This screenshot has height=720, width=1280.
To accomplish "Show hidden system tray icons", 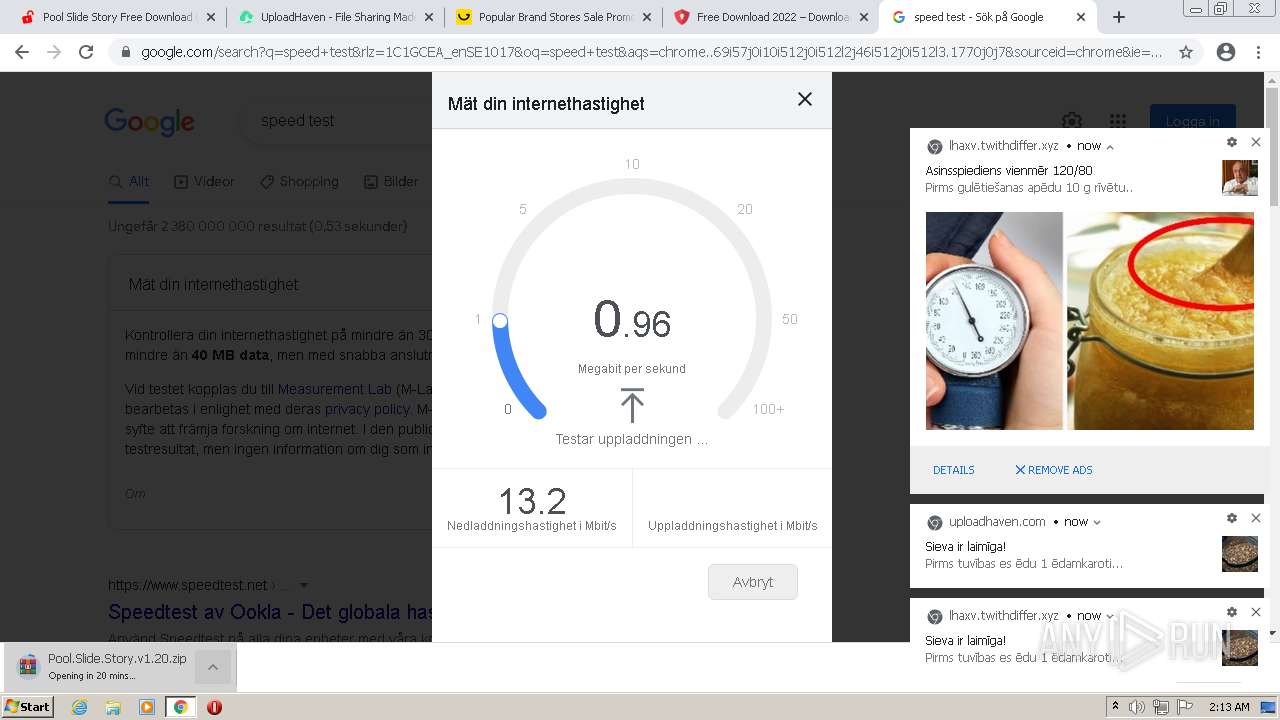I will [1115, 707].
